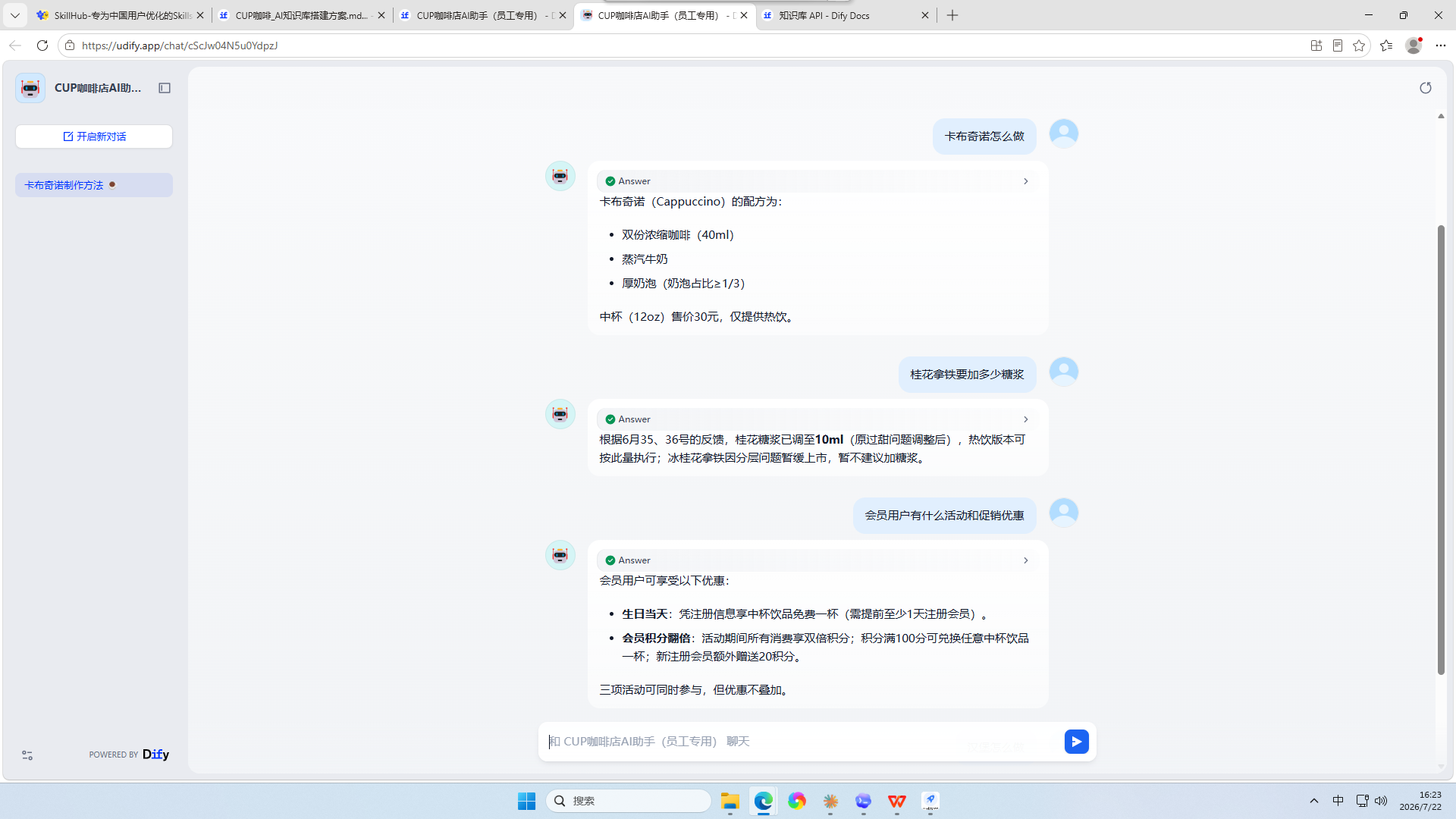Show hidden icons in the system tray
1456x819 pixels.
(x=1314, y=801)
